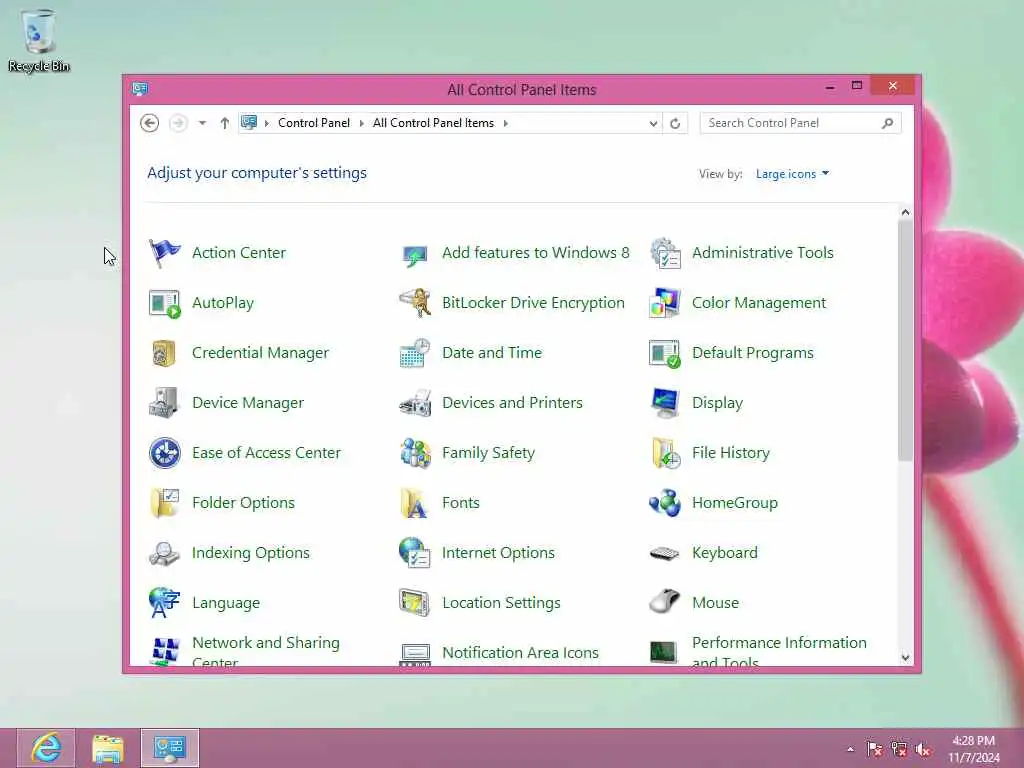Open the Action Center flag icon
1024x768 pixels.
pyautogui.click(x=164, y=253)
